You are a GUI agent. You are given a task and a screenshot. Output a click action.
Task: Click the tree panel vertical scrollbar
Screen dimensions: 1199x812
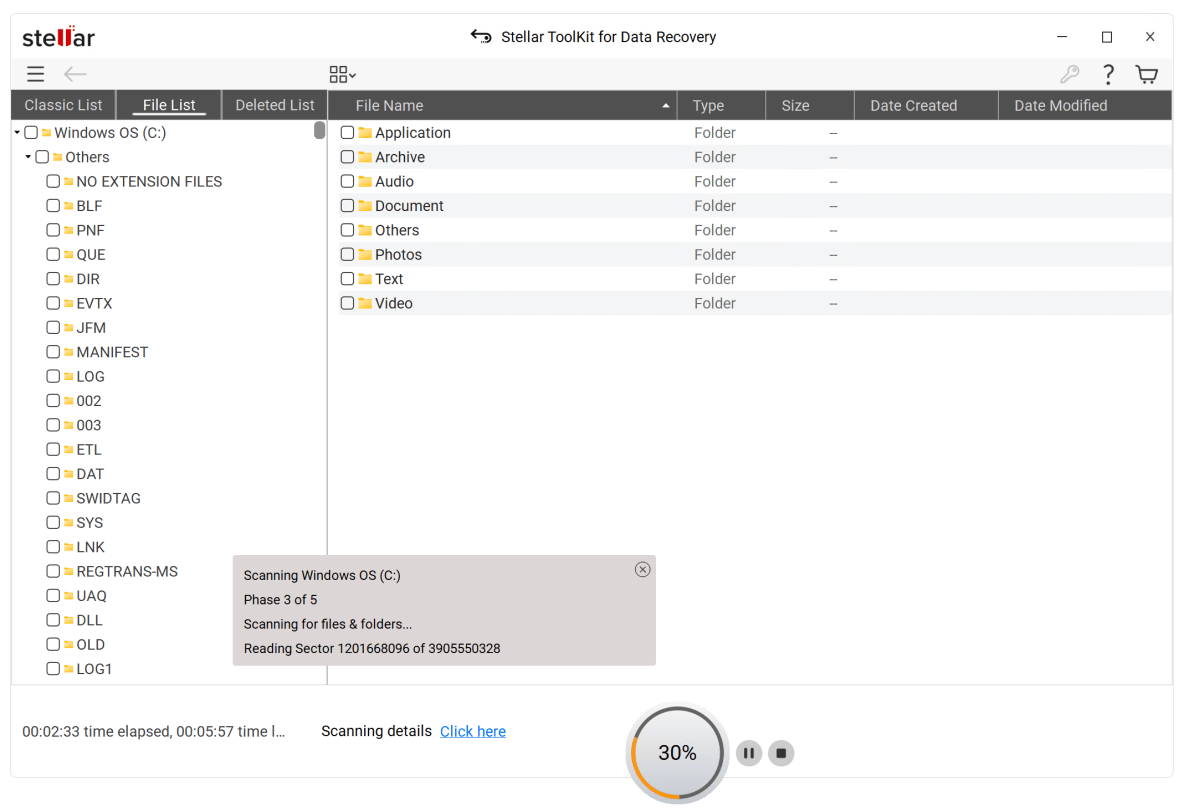pos(319,130)
